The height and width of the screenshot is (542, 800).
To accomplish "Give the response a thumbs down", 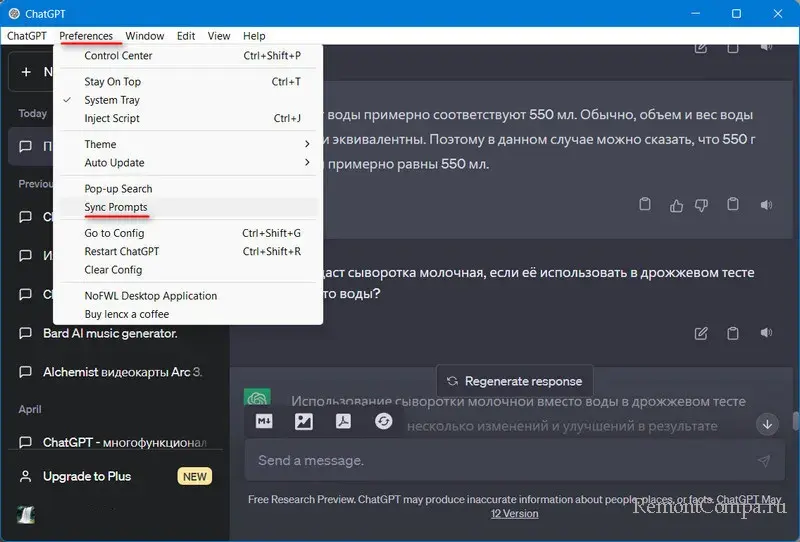I will (702, 205).
